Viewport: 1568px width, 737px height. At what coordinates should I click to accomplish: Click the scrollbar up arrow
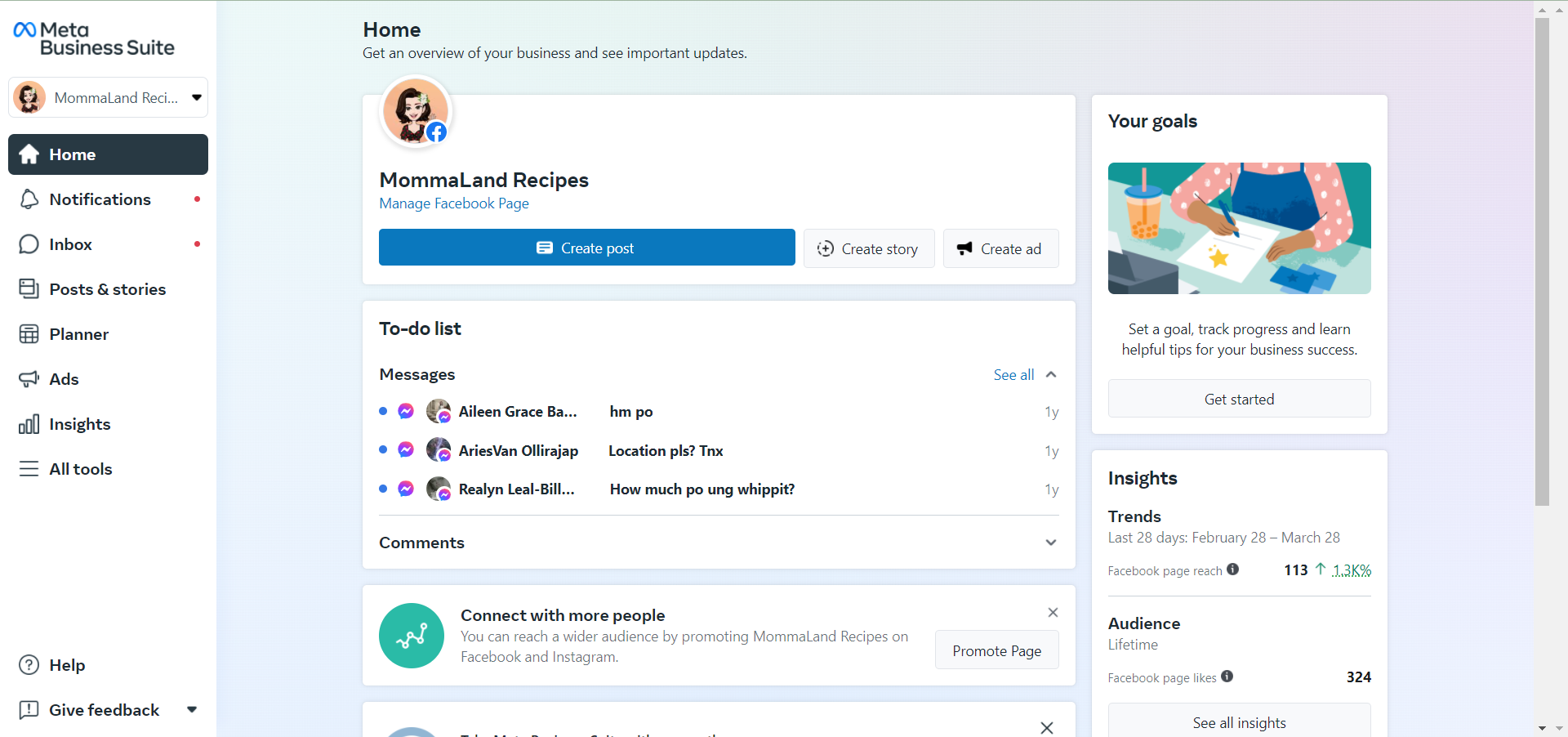click(1542, 10)
